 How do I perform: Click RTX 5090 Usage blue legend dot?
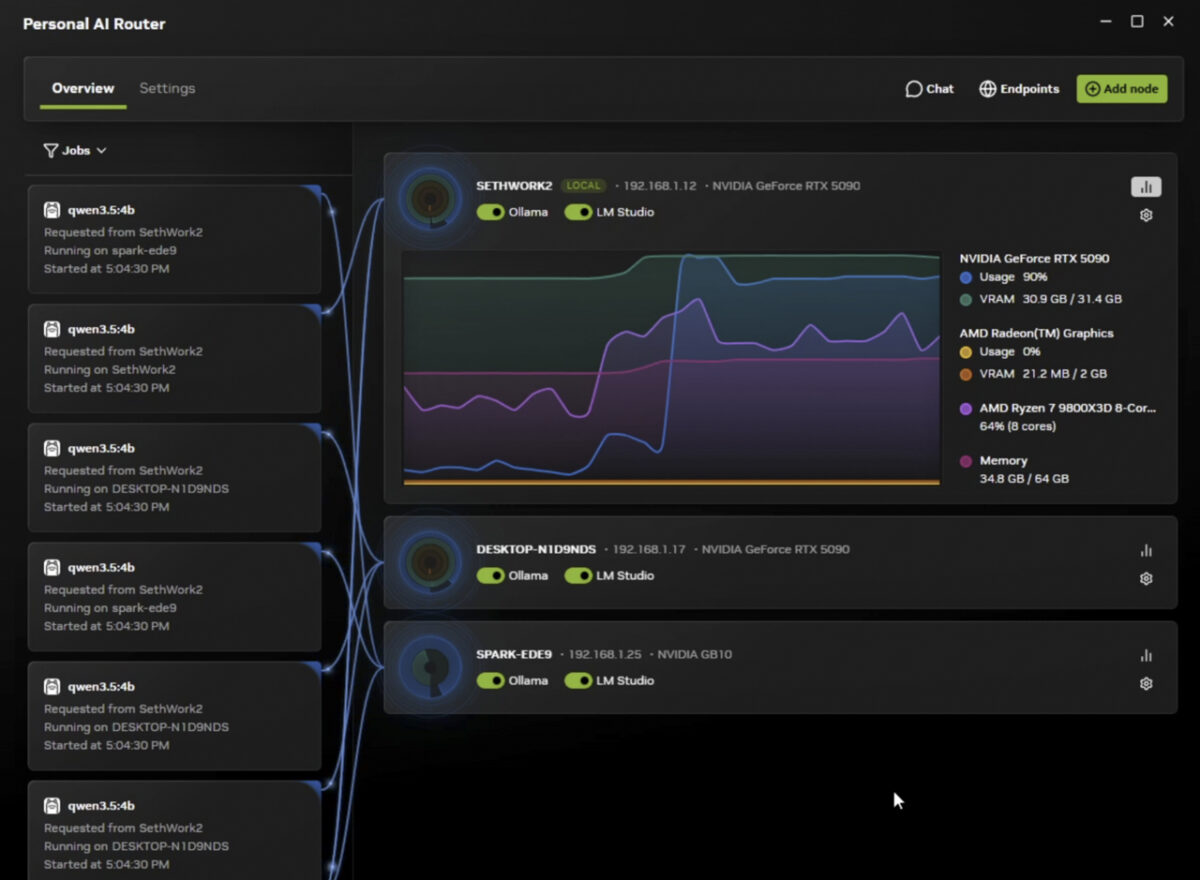tap(966, 277)
